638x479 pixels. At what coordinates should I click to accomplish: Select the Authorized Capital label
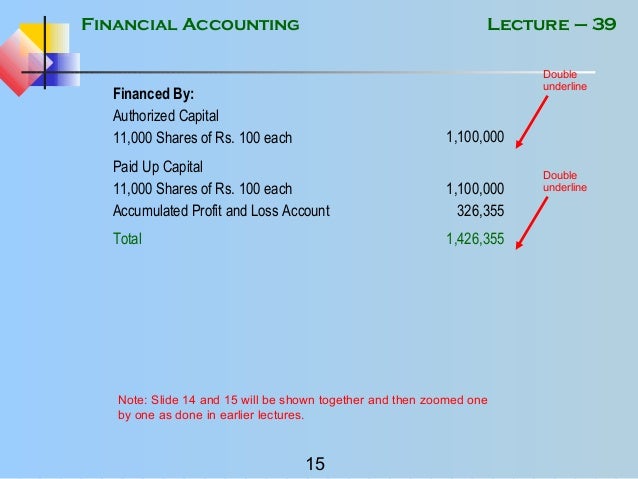click(x=164, y=116)
